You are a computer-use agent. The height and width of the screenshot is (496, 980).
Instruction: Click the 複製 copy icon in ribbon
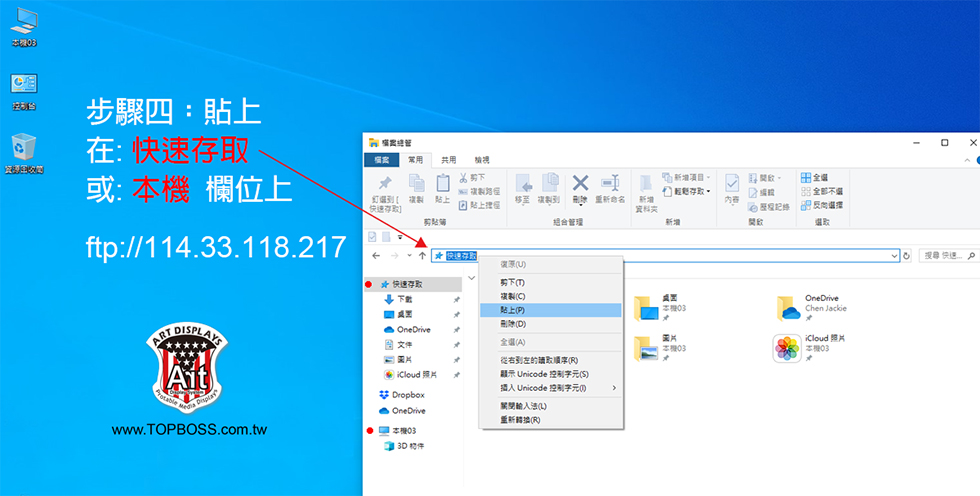click(x=415, y=184)
